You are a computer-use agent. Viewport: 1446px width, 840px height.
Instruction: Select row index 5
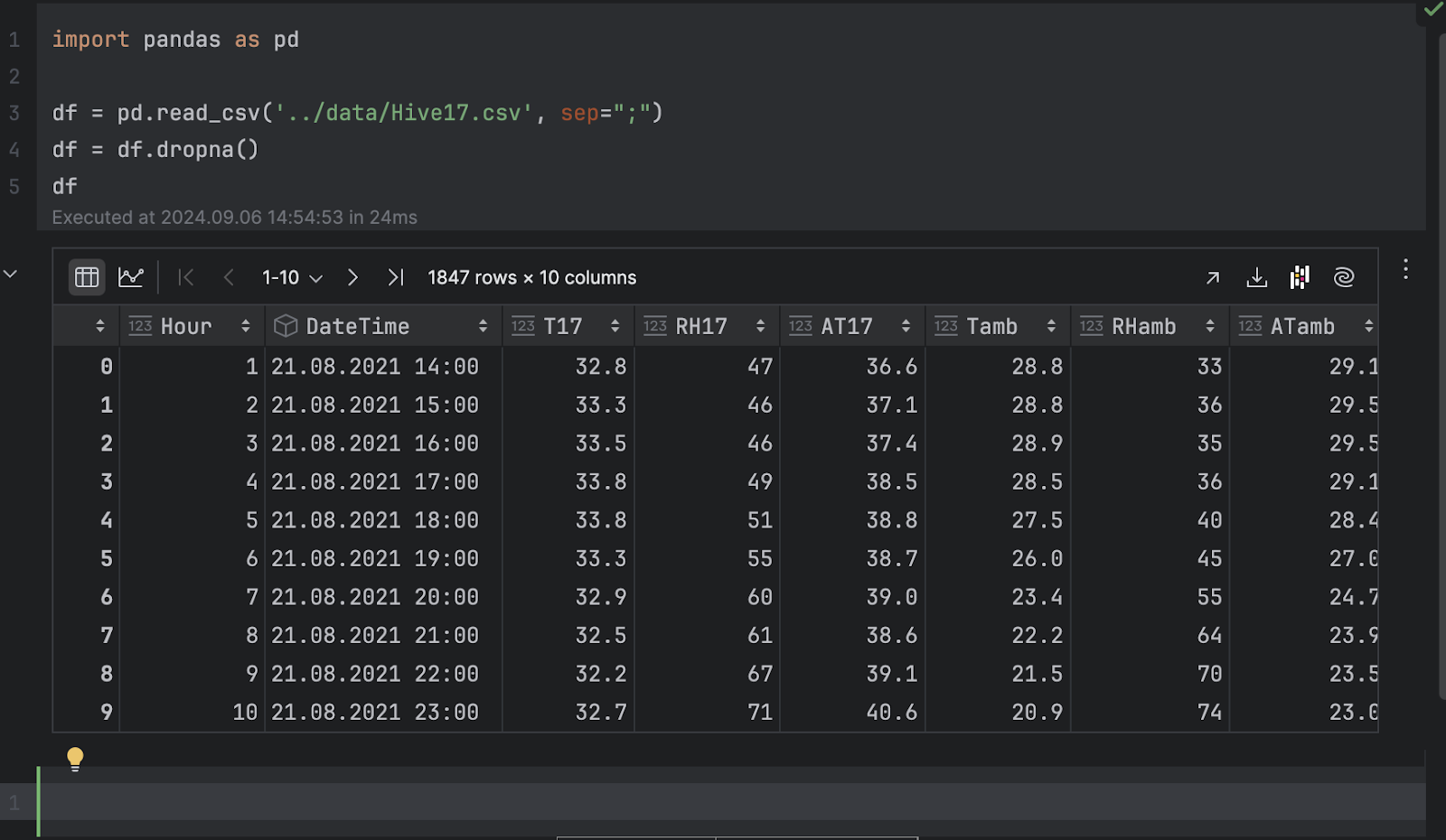pyautogui.click(x=107, y=558)
